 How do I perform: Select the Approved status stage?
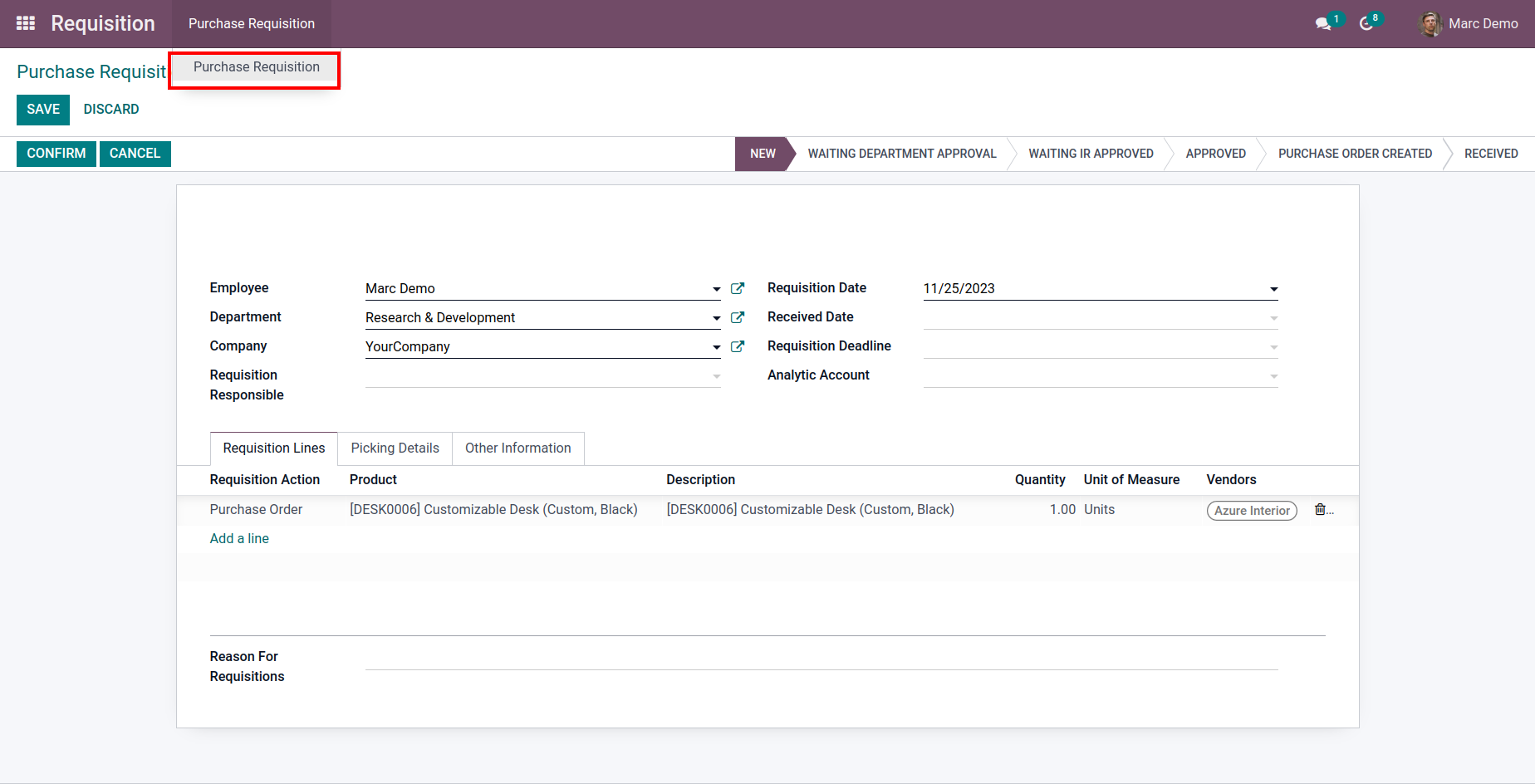pyautogui.click(x=1215, y=154)
